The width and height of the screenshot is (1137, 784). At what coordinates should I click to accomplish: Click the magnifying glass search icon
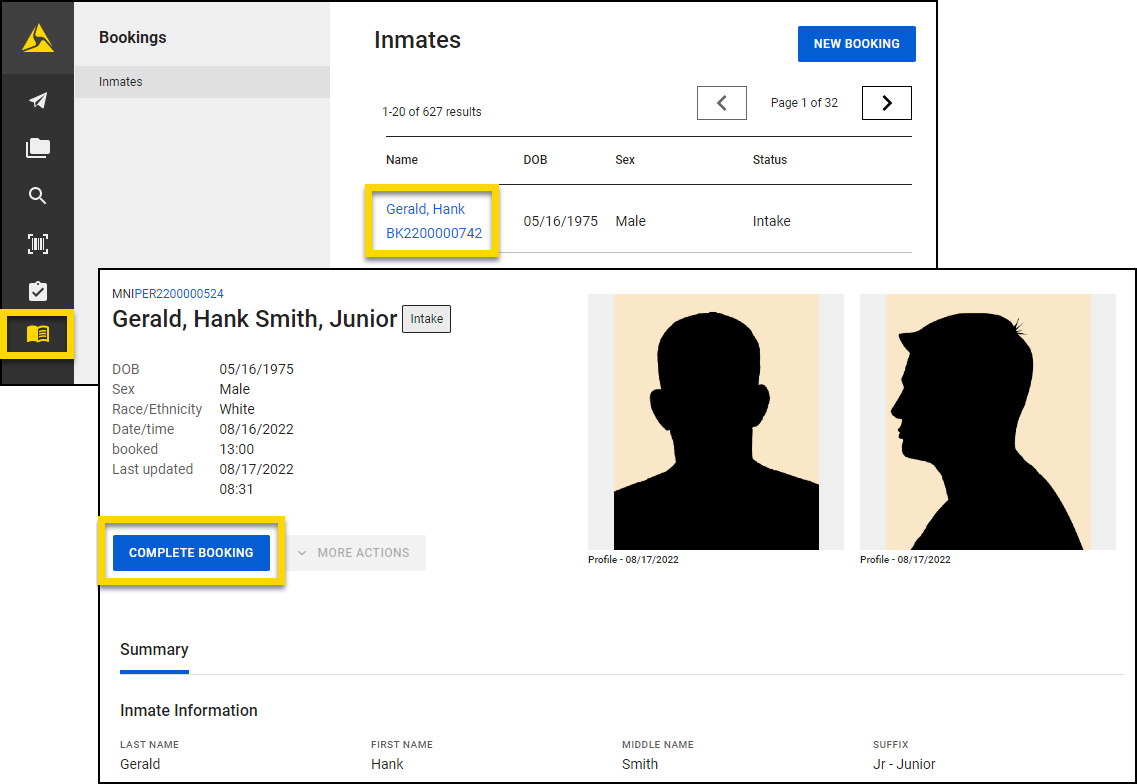(x=37, y=196)
